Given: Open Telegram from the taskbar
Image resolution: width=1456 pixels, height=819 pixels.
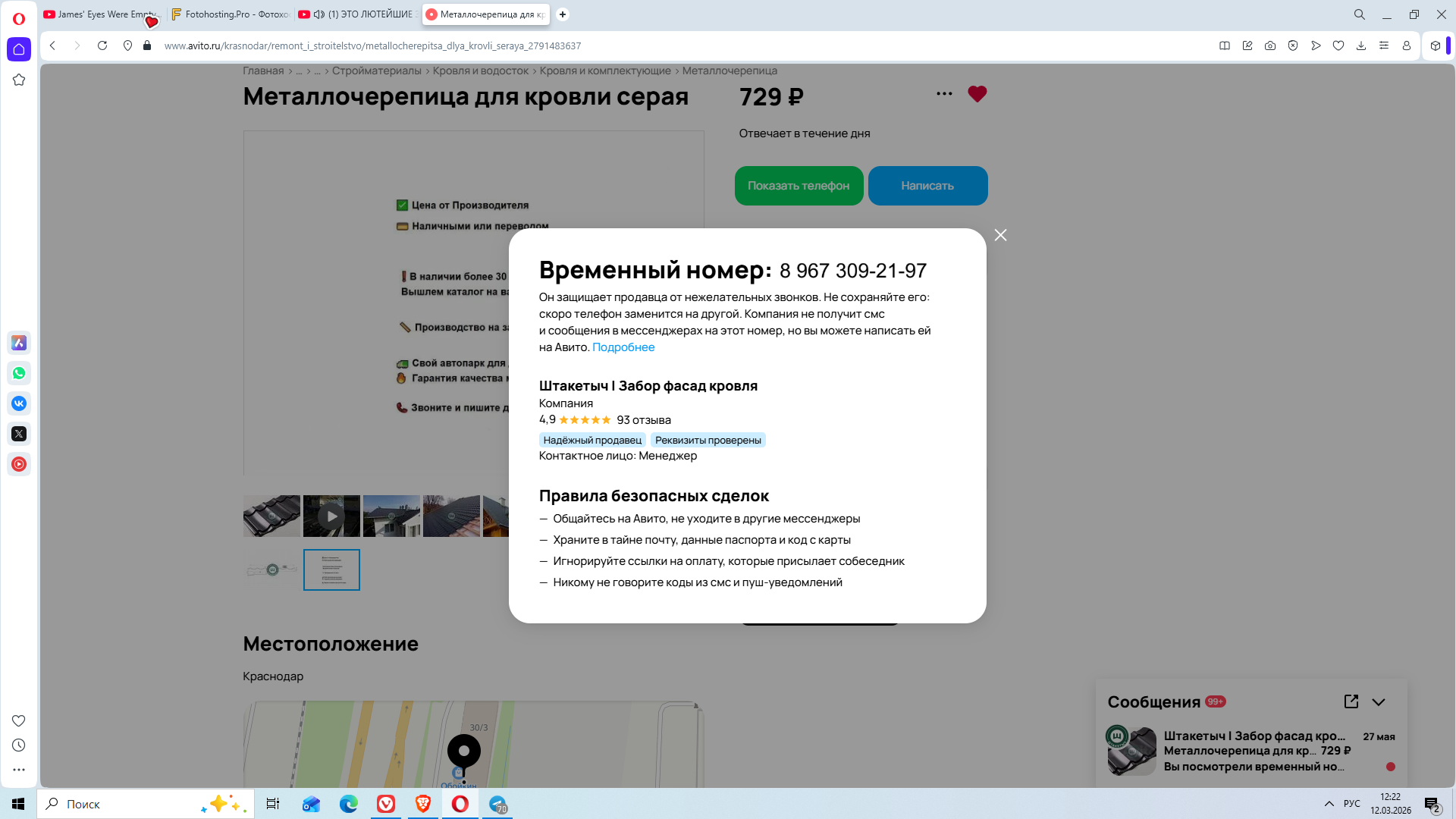Looking at the screenshot, I should (497, 804).
